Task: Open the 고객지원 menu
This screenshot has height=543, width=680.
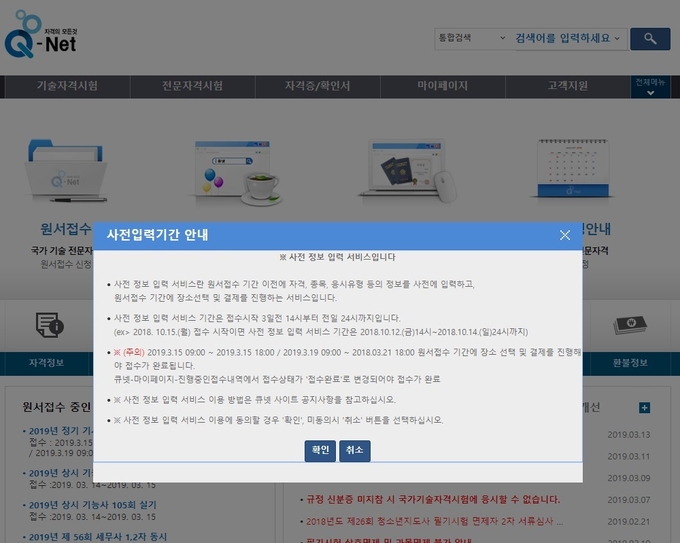Action: coord(568,86)
